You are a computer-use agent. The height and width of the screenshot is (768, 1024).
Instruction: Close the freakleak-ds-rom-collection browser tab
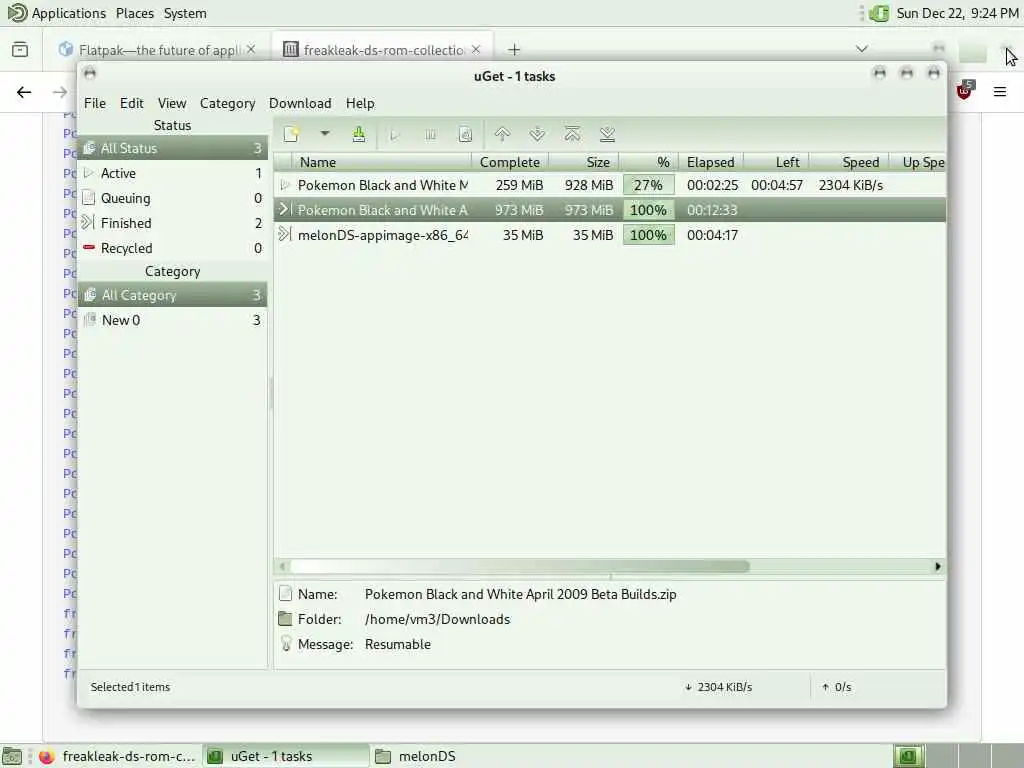coord(476,50)
